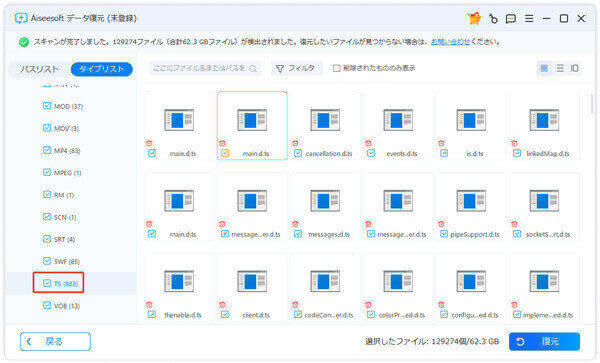
Task: Select events.d.ts file thumbnail
Action: tap(398, 120)
